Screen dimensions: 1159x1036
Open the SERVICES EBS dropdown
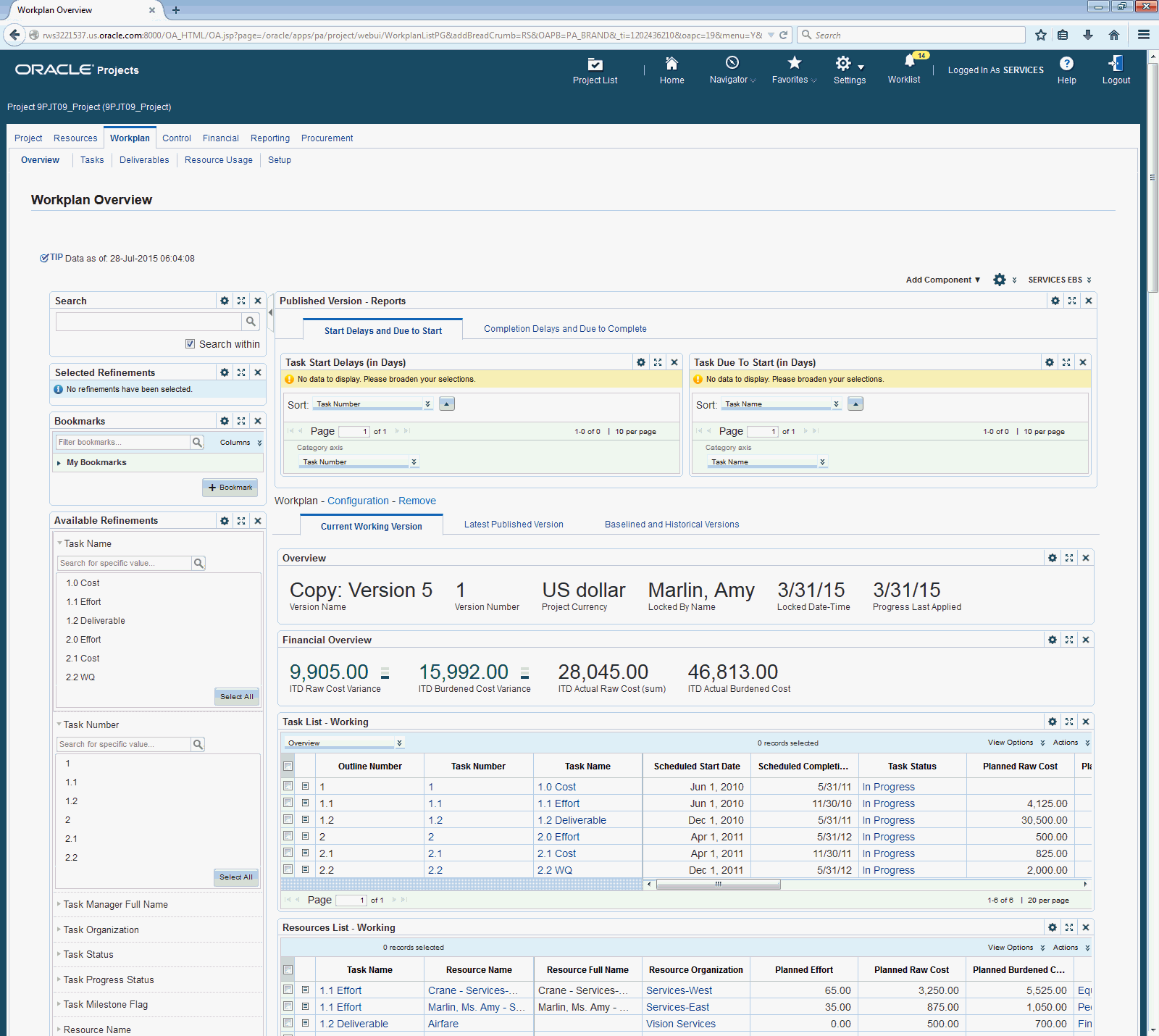pos(1060,280)
